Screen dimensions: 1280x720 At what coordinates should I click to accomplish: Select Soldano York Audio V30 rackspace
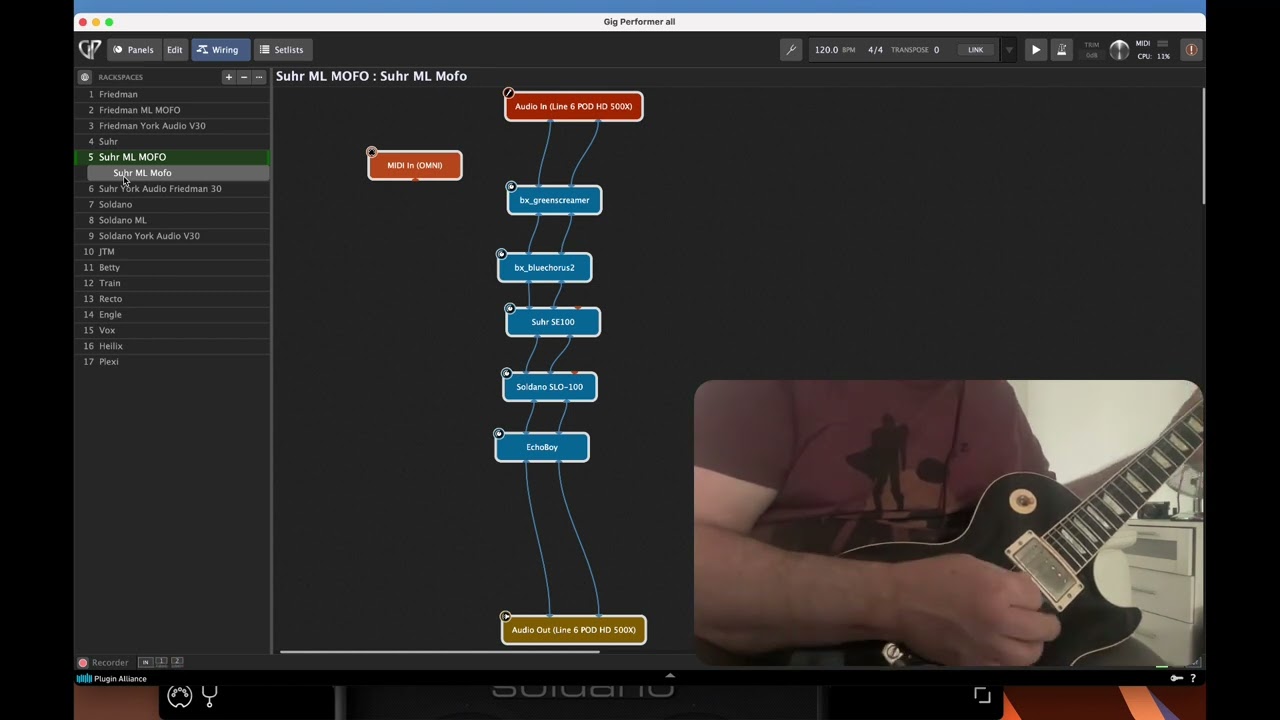172,236
